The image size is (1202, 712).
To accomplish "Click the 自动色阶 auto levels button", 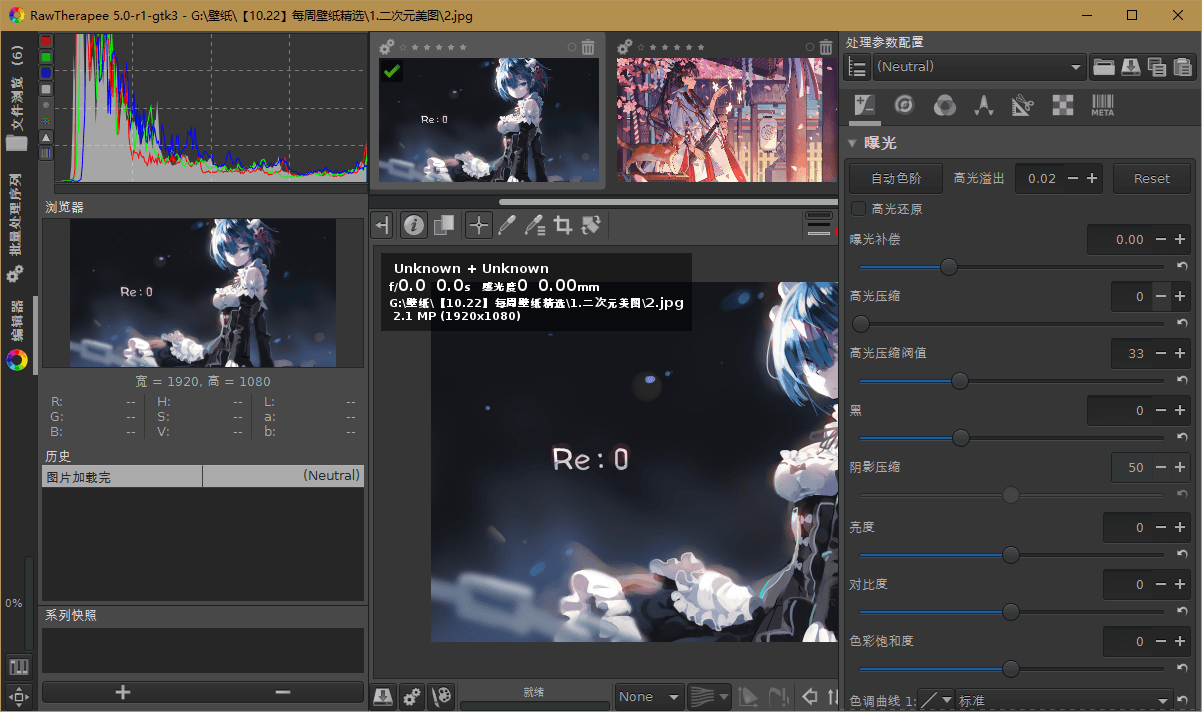I will click(896, 179).
